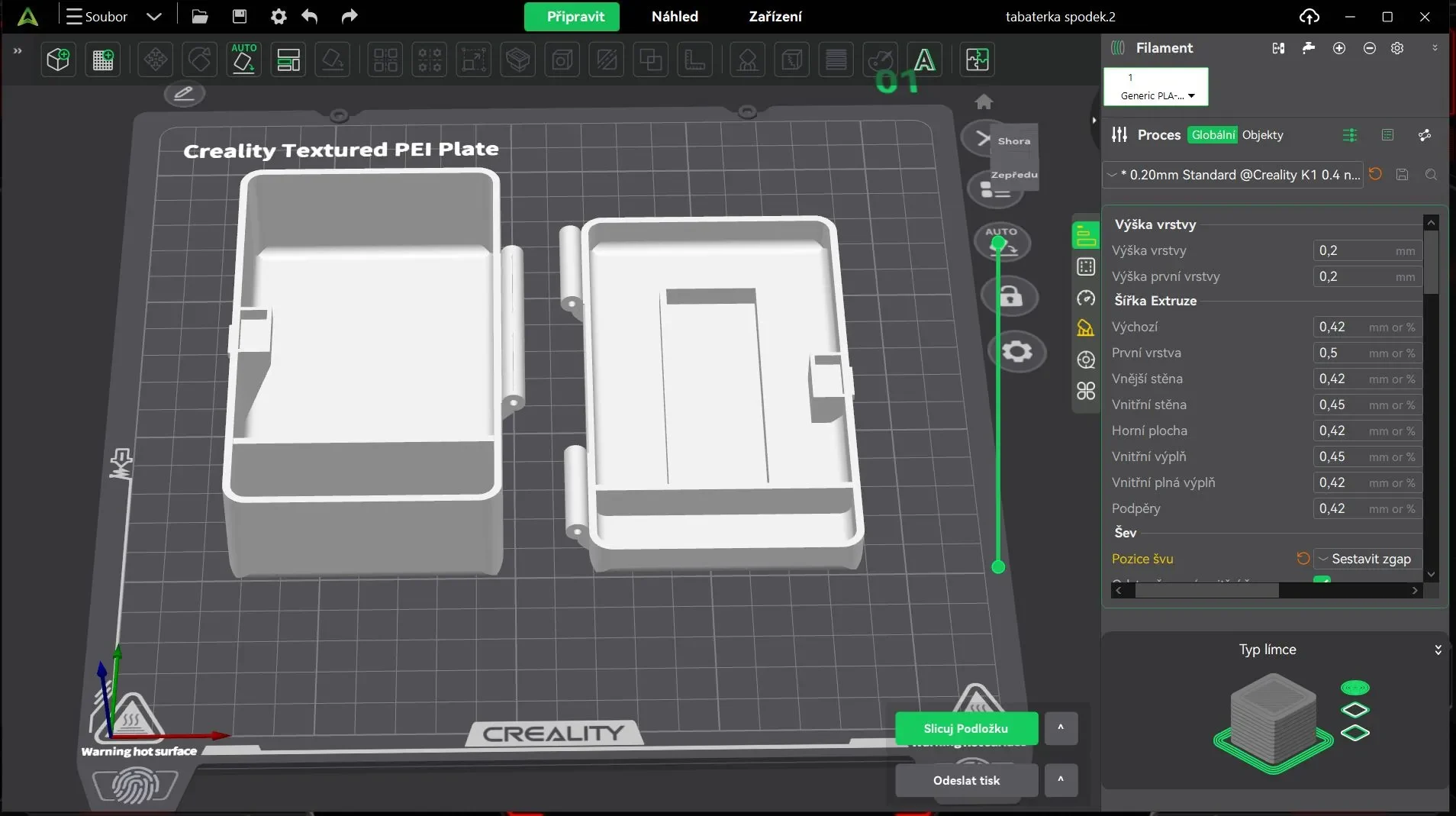Select the middle brim type option
The width and height of the screenshot is (1456, 816).
1355,710
